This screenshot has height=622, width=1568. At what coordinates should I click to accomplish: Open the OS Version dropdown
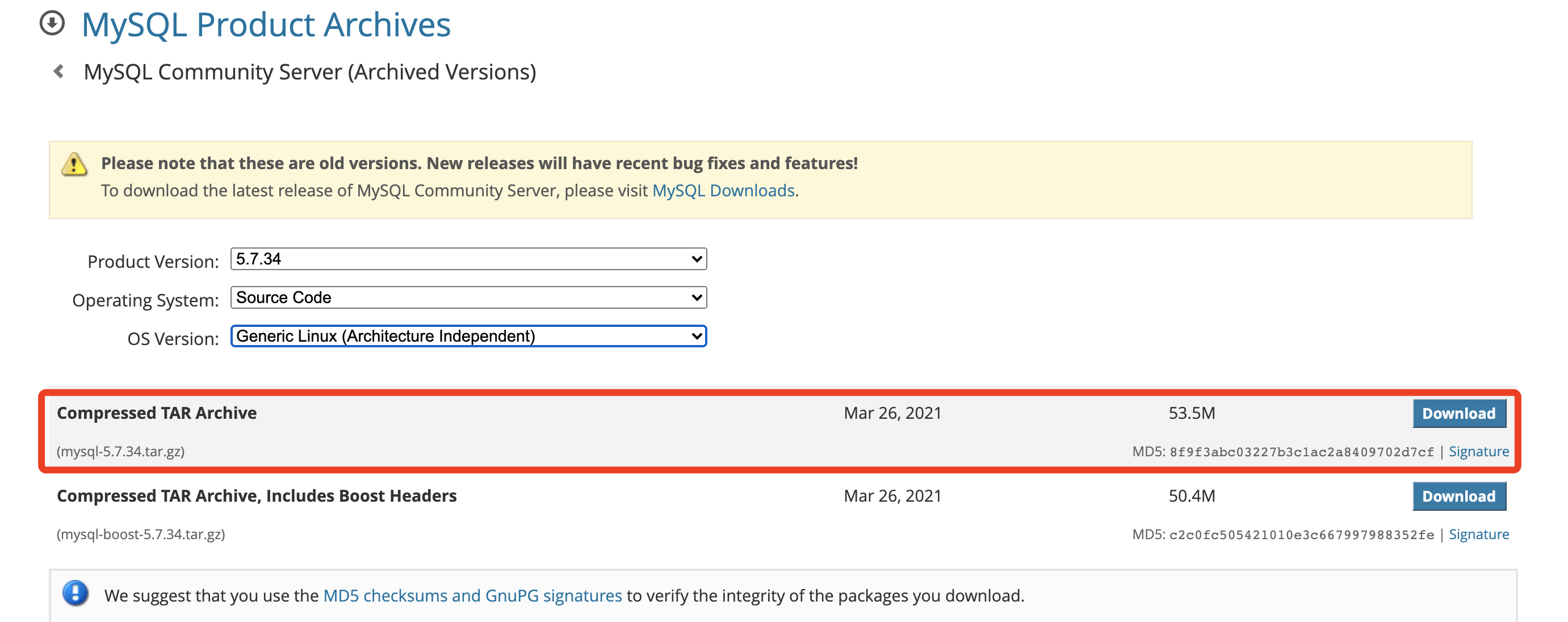(x=468, y=337)
